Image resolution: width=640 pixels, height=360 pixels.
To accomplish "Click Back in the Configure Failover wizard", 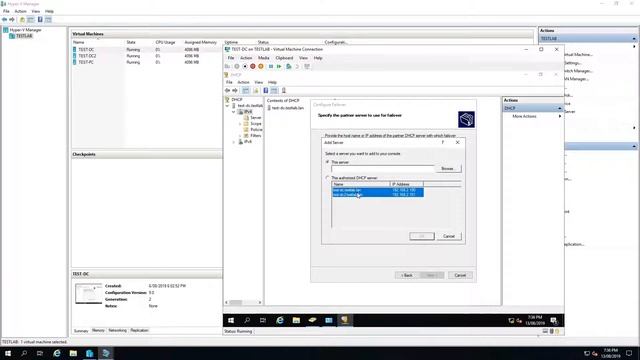I will tap(407, 276).
